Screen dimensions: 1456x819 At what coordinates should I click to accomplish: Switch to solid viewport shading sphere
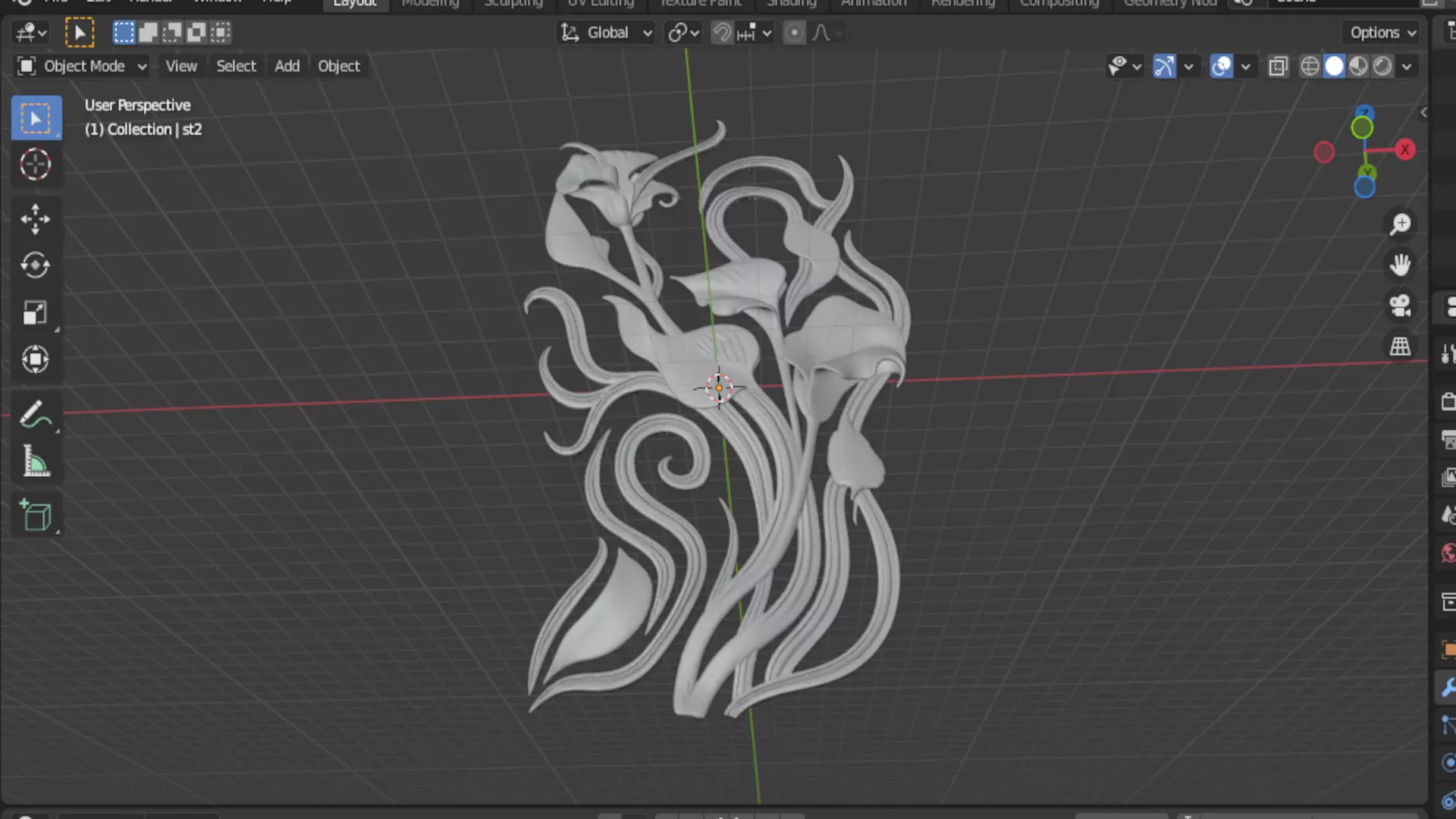(x=1334, y=67)
